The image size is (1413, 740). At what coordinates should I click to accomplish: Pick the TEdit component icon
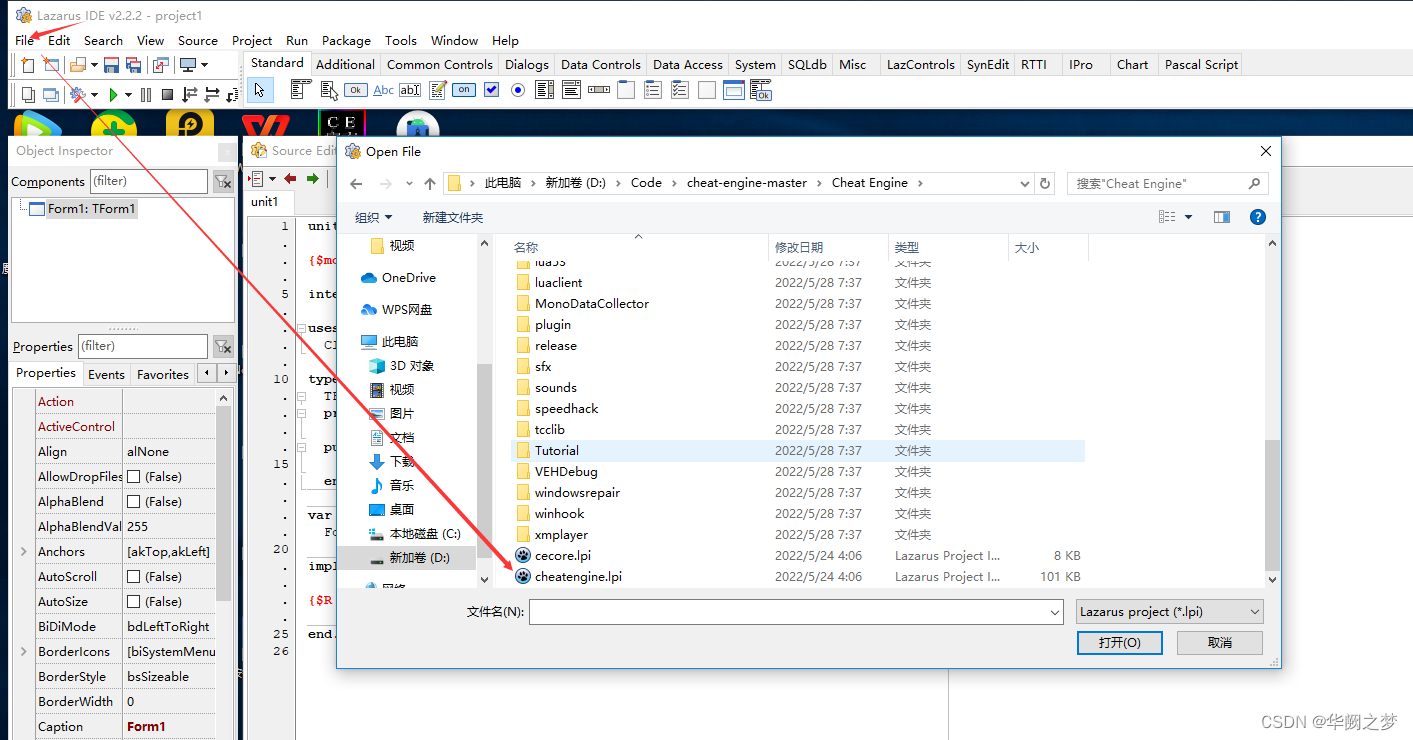pyautogui.click(x=410, y=90)
